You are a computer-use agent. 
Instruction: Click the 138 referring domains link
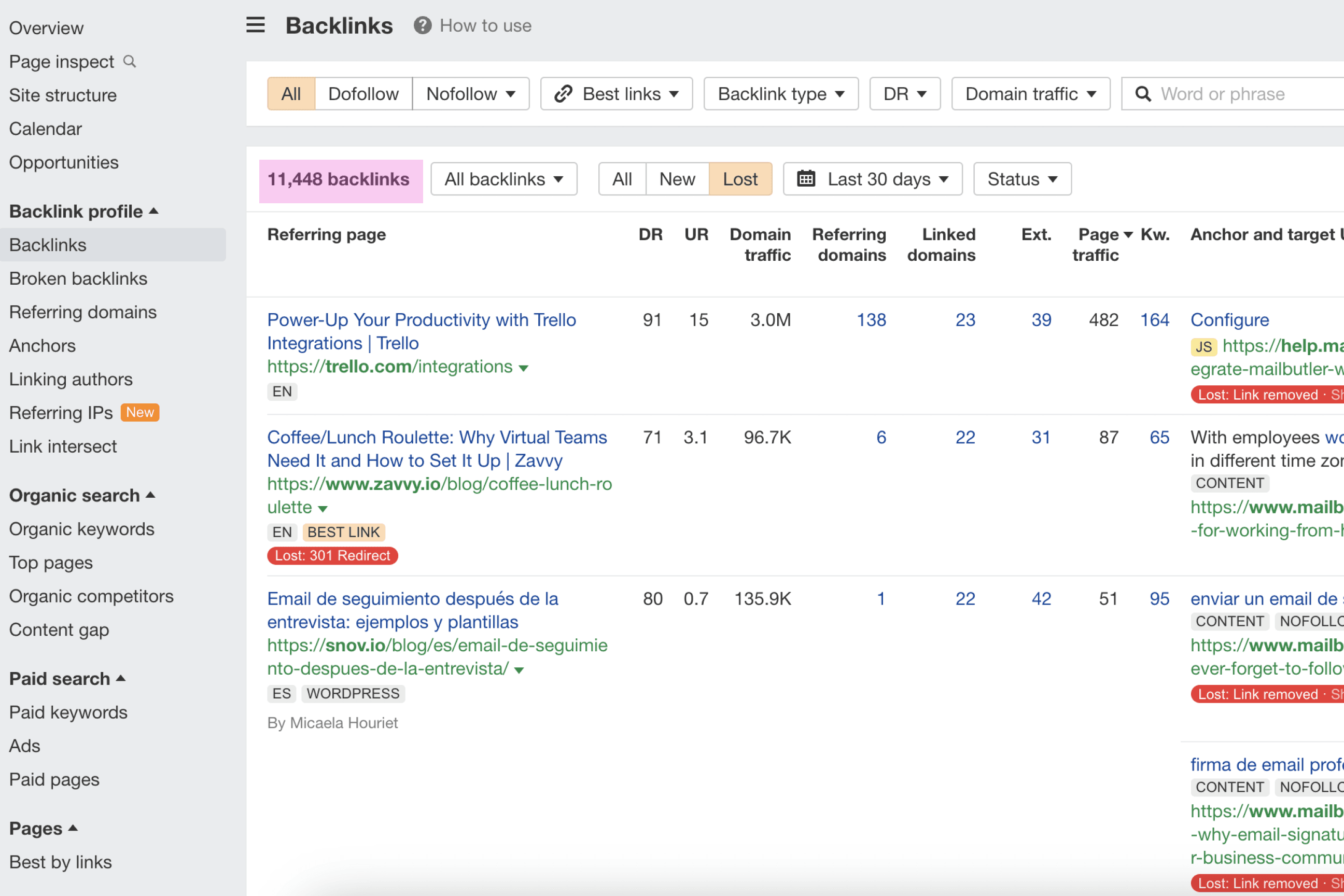pyautogui.click(x=870, y=320)
